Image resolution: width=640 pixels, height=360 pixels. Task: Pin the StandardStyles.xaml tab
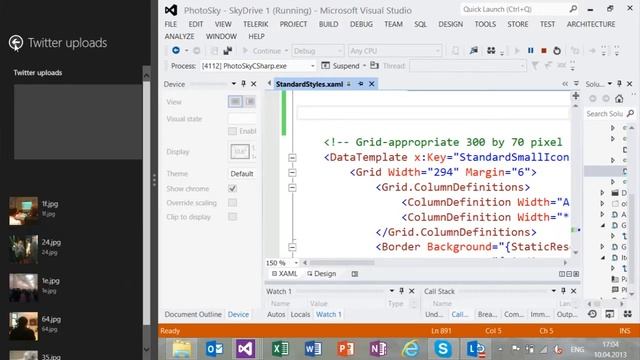click(x=360, y=84)
